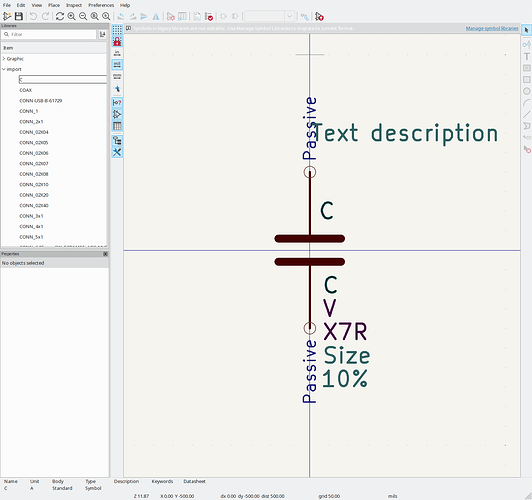Screen dimensions: 532x500
Task: Save changes with the floppy disk icon
Action: (19, 16)
